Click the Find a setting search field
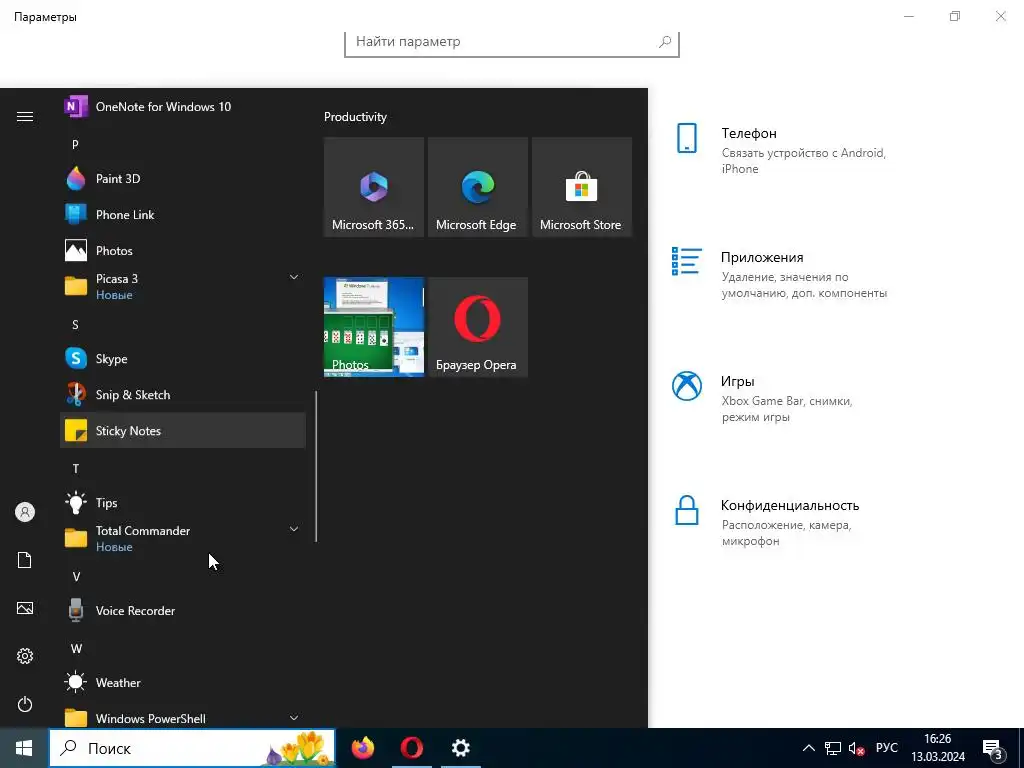The image size is (1024, 768). pos(511,42)
